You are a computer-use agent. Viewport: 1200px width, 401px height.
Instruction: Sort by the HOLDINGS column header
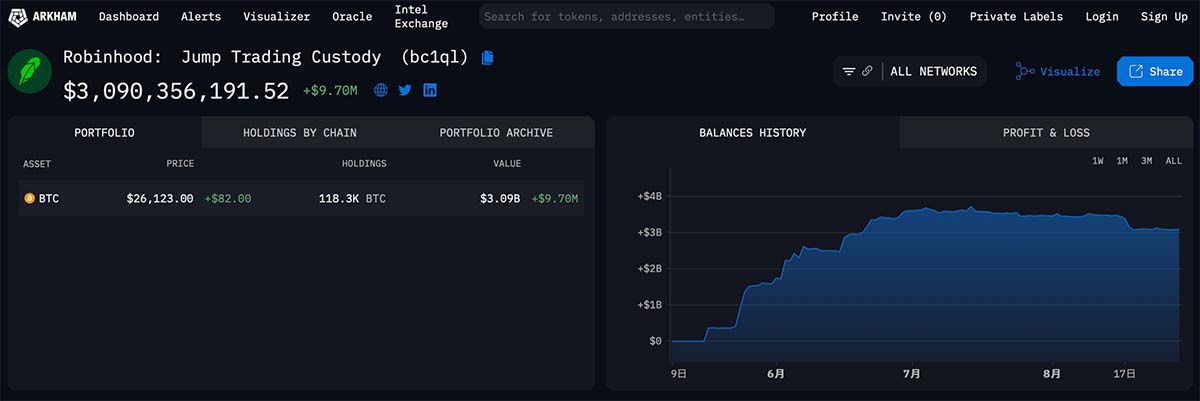click(364, 164)
